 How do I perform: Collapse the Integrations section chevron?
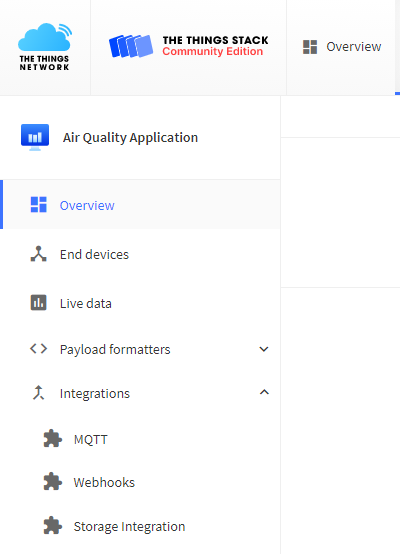[264, 392]
